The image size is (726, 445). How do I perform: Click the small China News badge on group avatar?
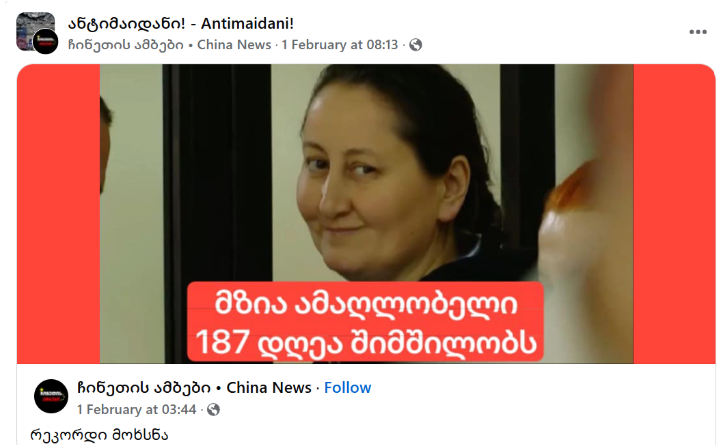[45, 41]
